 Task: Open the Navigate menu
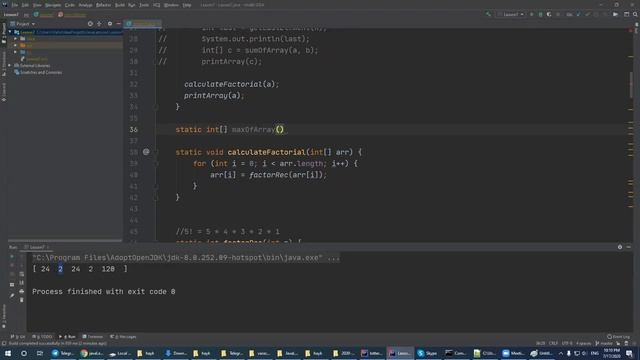pyautogui.click(x=53, y=5)
